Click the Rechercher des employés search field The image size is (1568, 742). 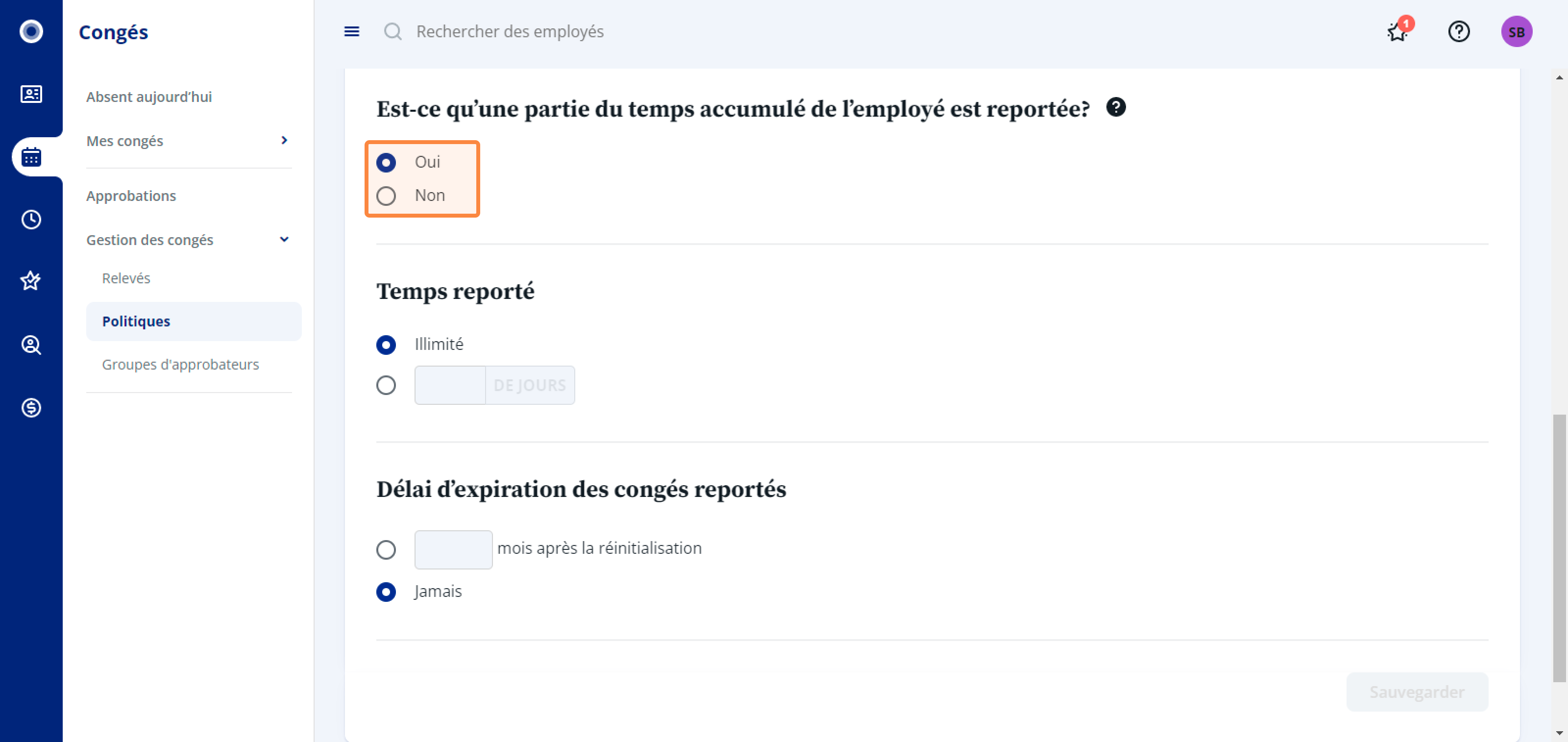pyautogui.click(x=510, y=31)
